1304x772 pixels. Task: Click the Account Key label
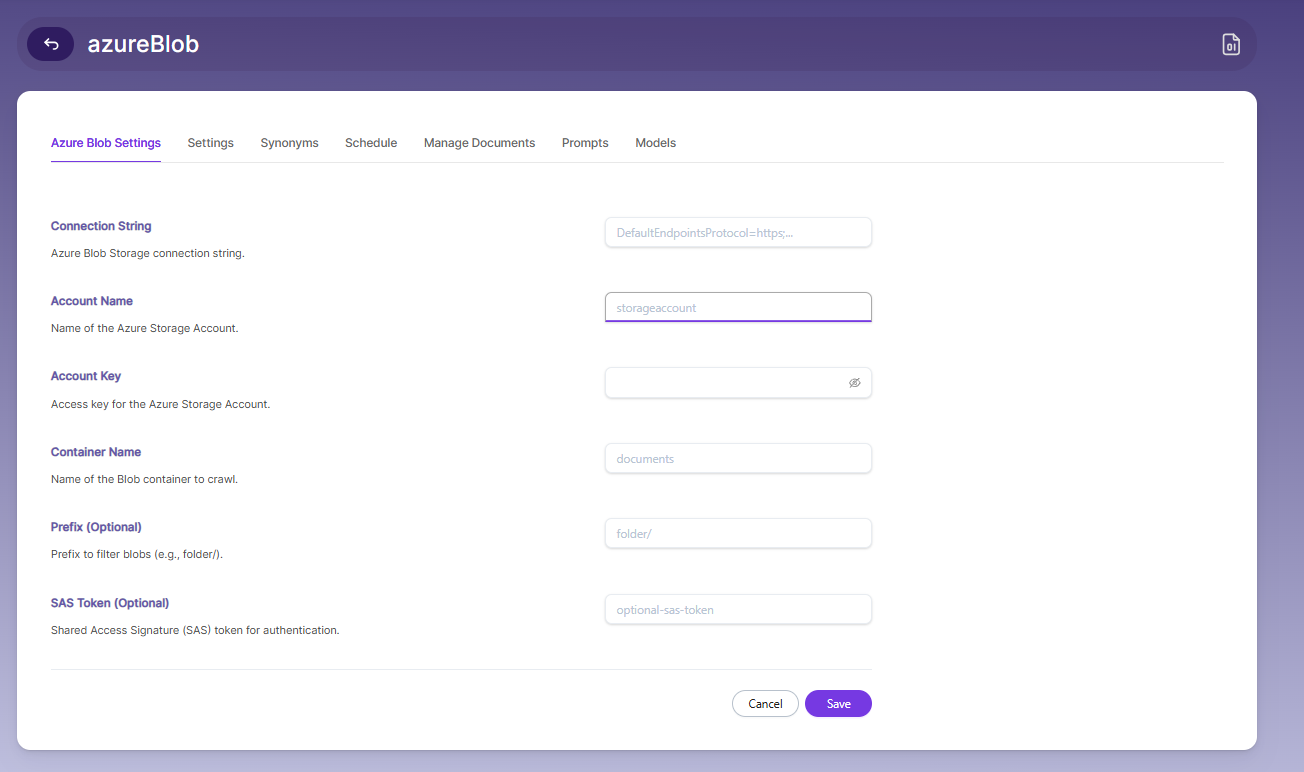86,376
